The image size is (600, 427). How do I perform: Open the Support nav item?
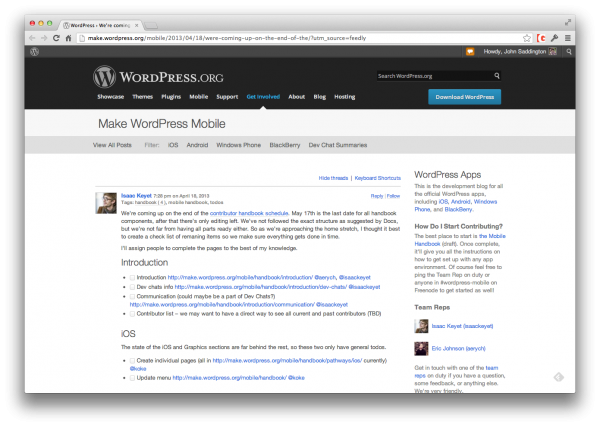point(227,97)
